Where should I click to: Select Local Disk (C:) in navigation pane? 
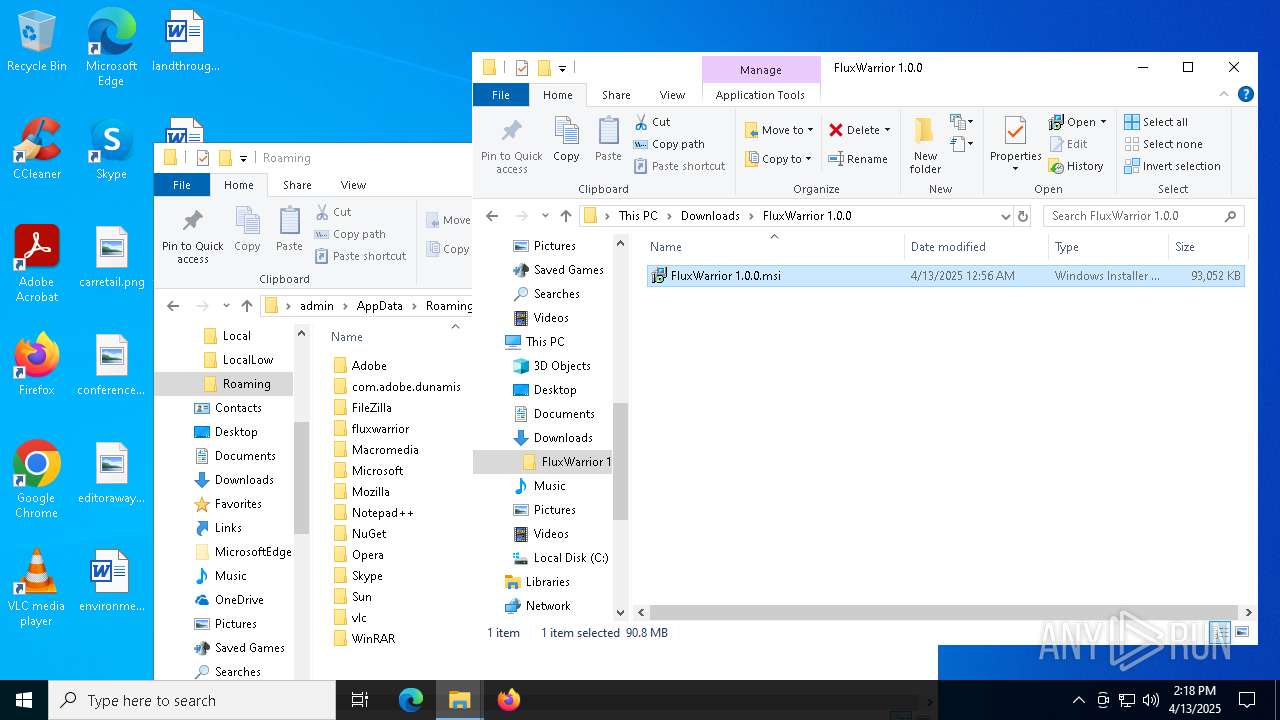point(570,558)
